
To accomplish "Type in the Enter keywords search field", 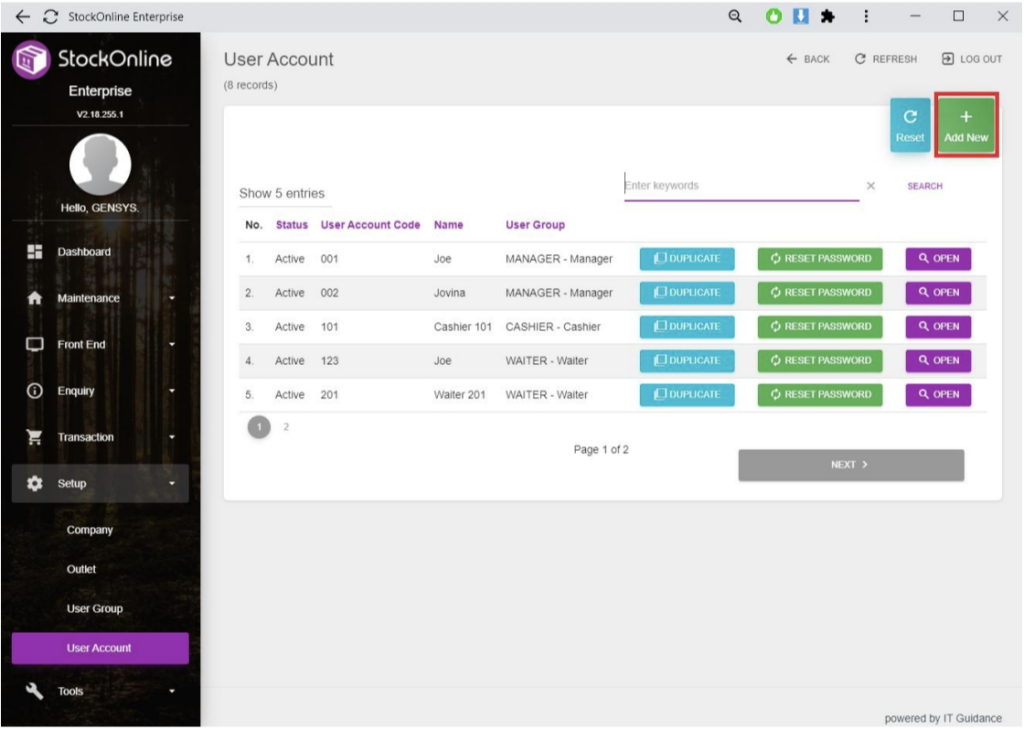I will coord(740,186).
